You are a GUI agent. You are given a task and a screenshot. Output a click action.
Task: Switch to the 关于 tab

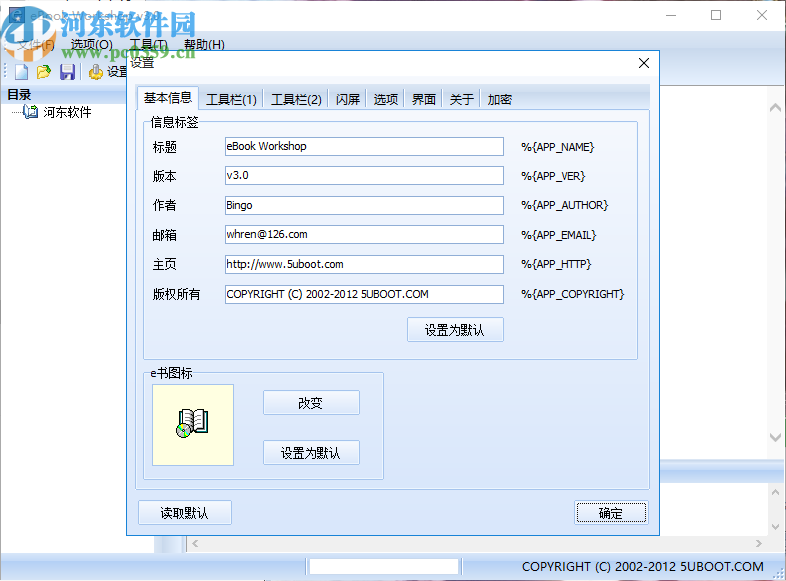tap(462, 99)
